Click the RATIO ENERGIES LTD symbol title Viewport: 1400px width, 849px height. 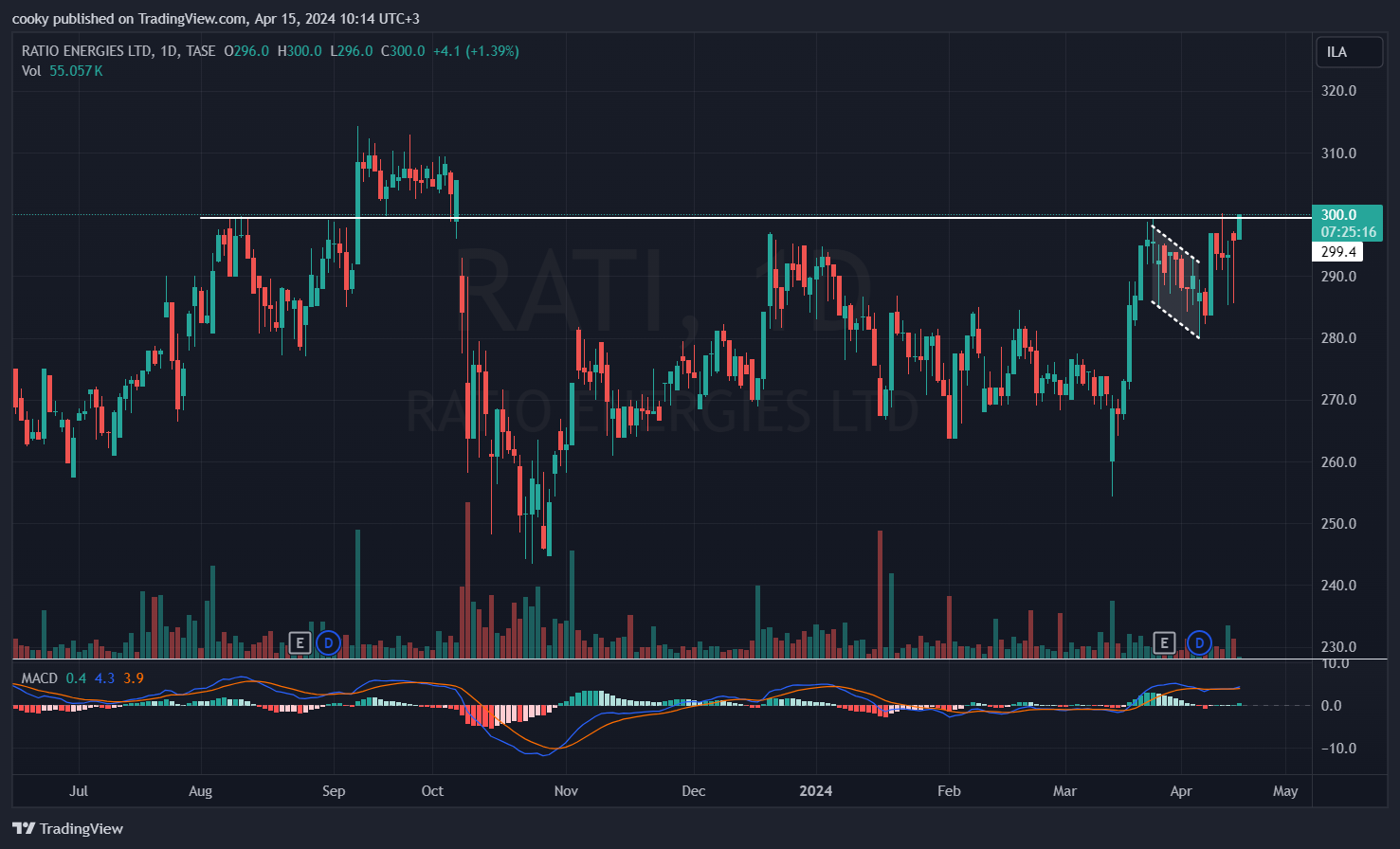[x=86, y=51]
